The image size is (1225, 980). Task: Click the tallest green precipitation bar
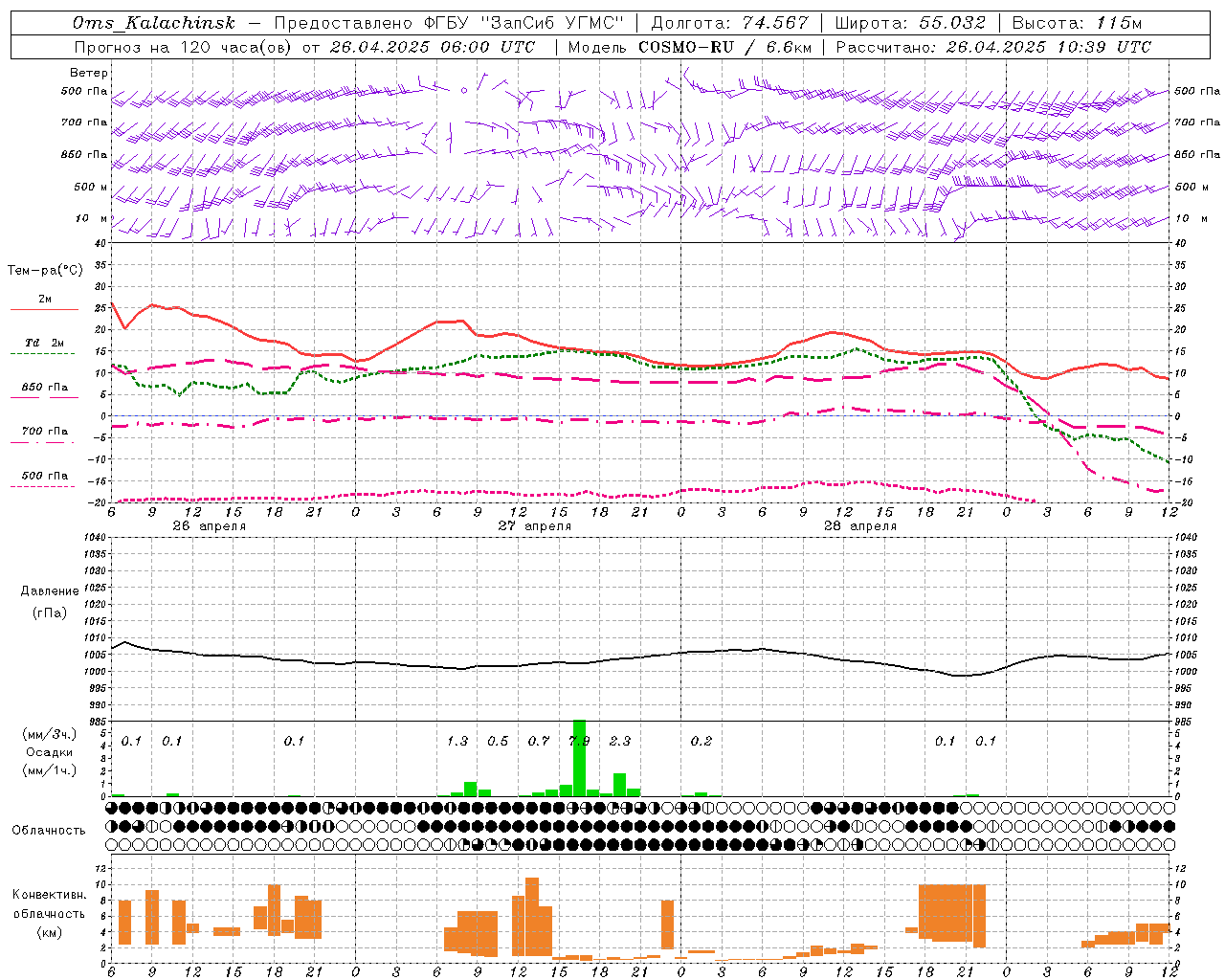point(579,758)
